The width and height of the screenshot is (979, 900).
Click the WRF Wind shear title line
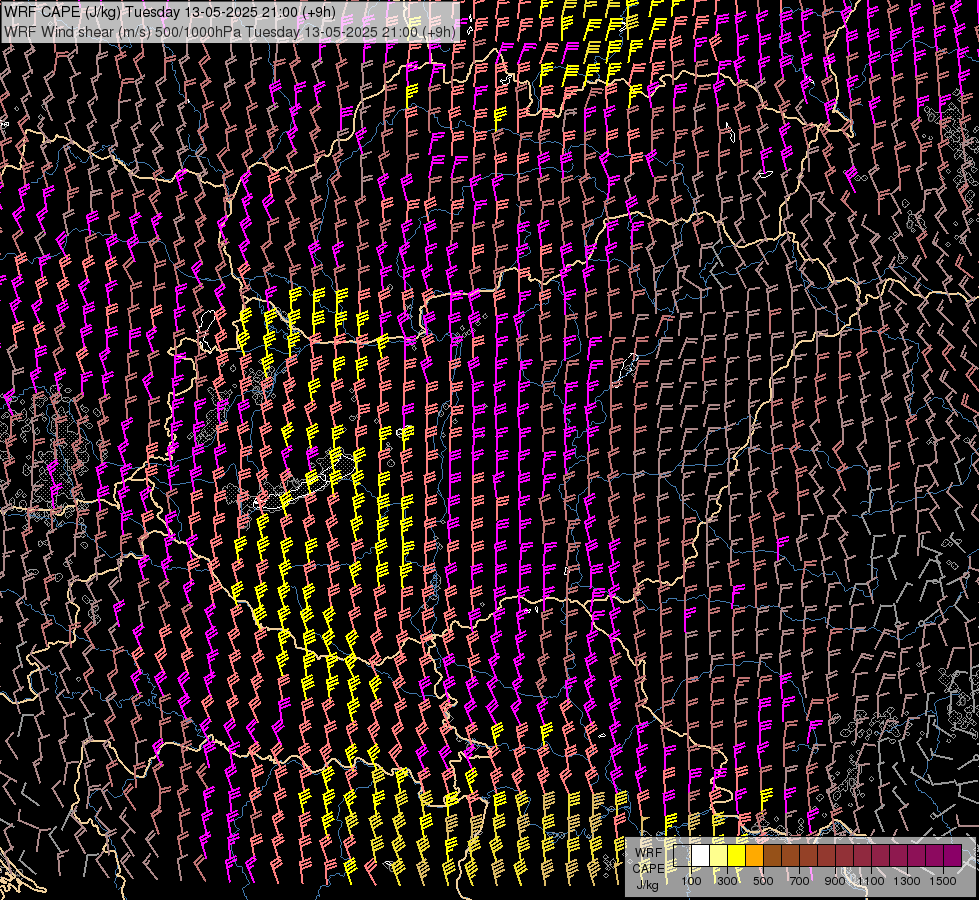pos(230,31)
